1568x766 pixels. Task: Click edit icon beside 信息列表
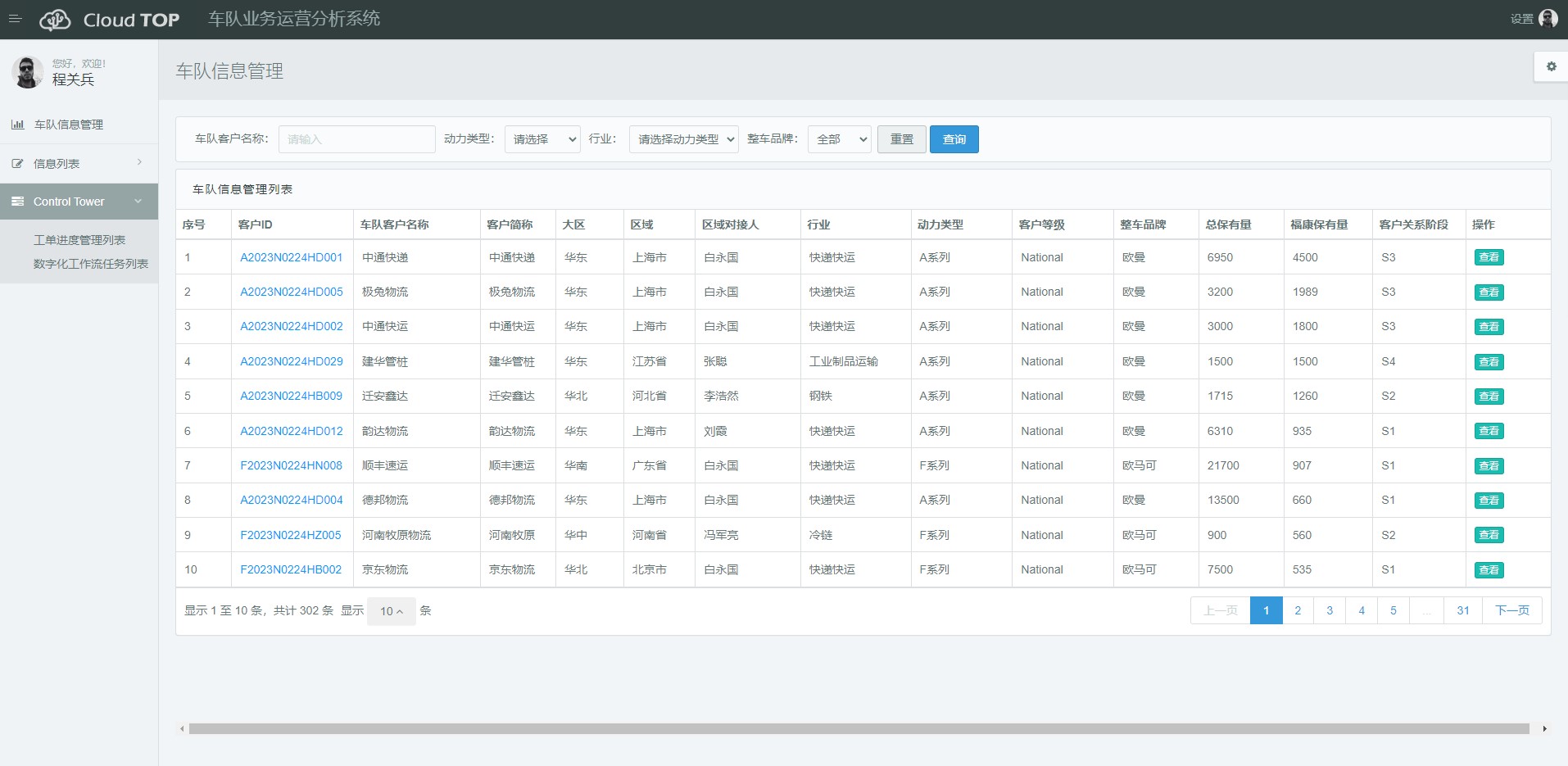tap(17, 164)
